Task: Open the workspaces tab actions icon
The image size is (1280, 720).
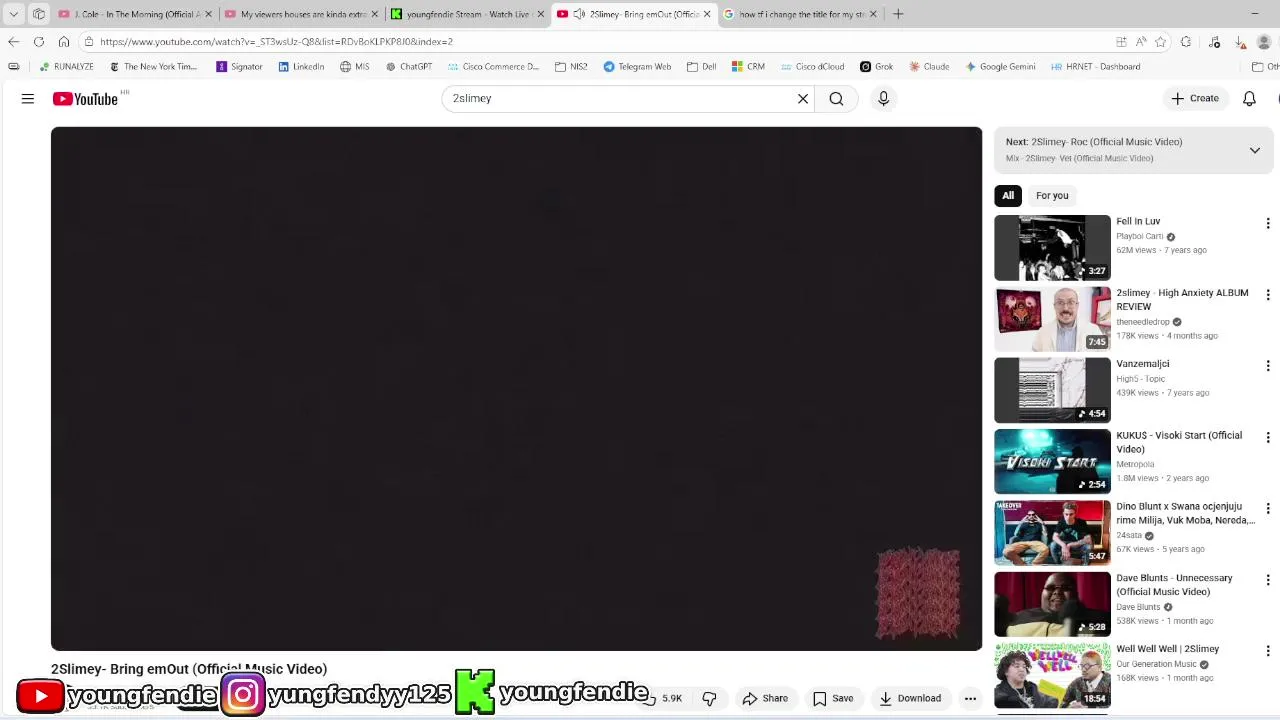Action: pos(38,14)
